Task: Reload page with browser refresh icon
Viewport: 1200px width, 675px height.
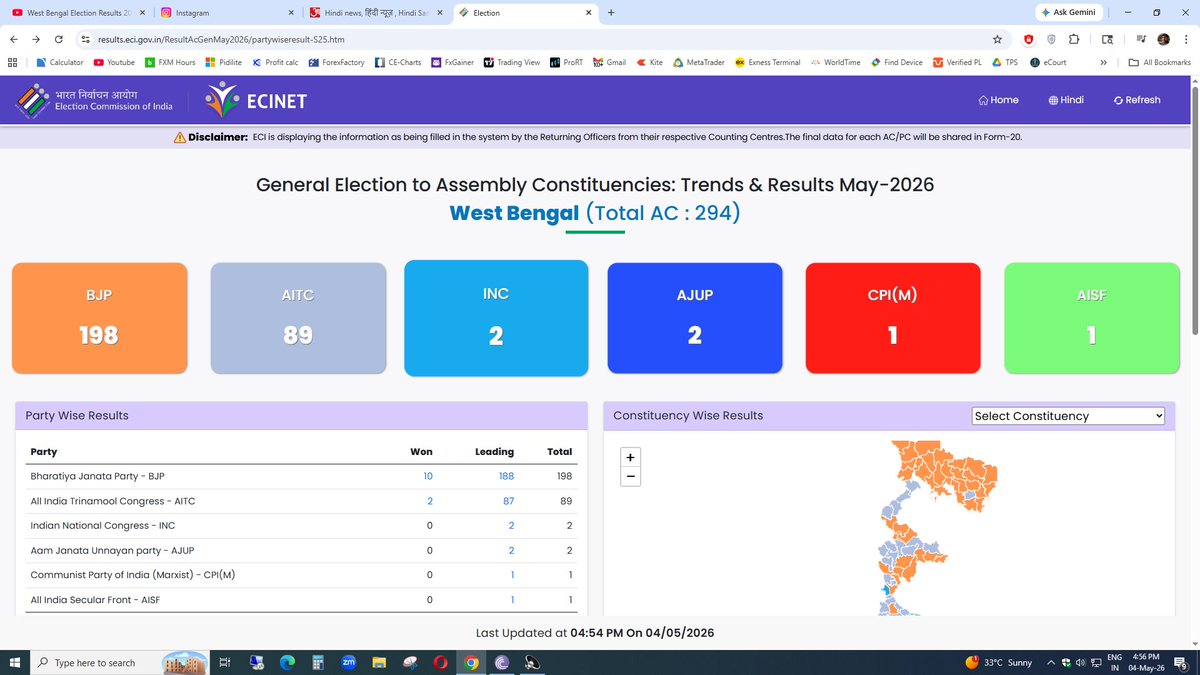Action: coord(59,39)
